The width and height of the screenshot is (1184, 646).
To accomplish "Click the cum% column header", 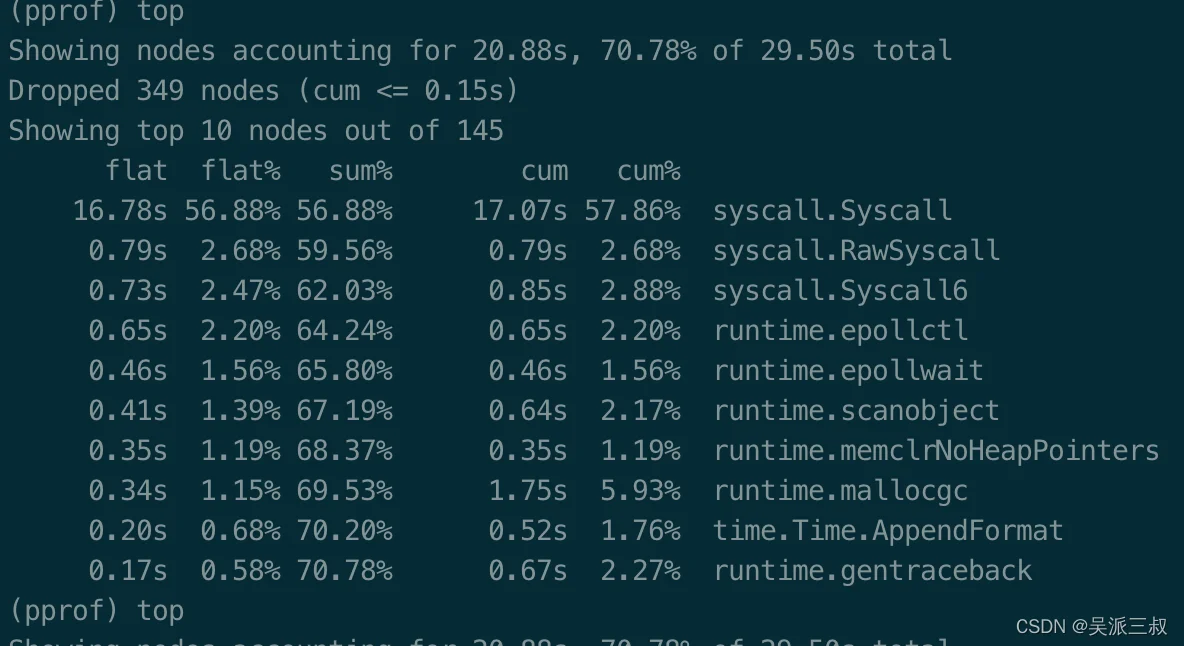I will [x=649, y=171].
